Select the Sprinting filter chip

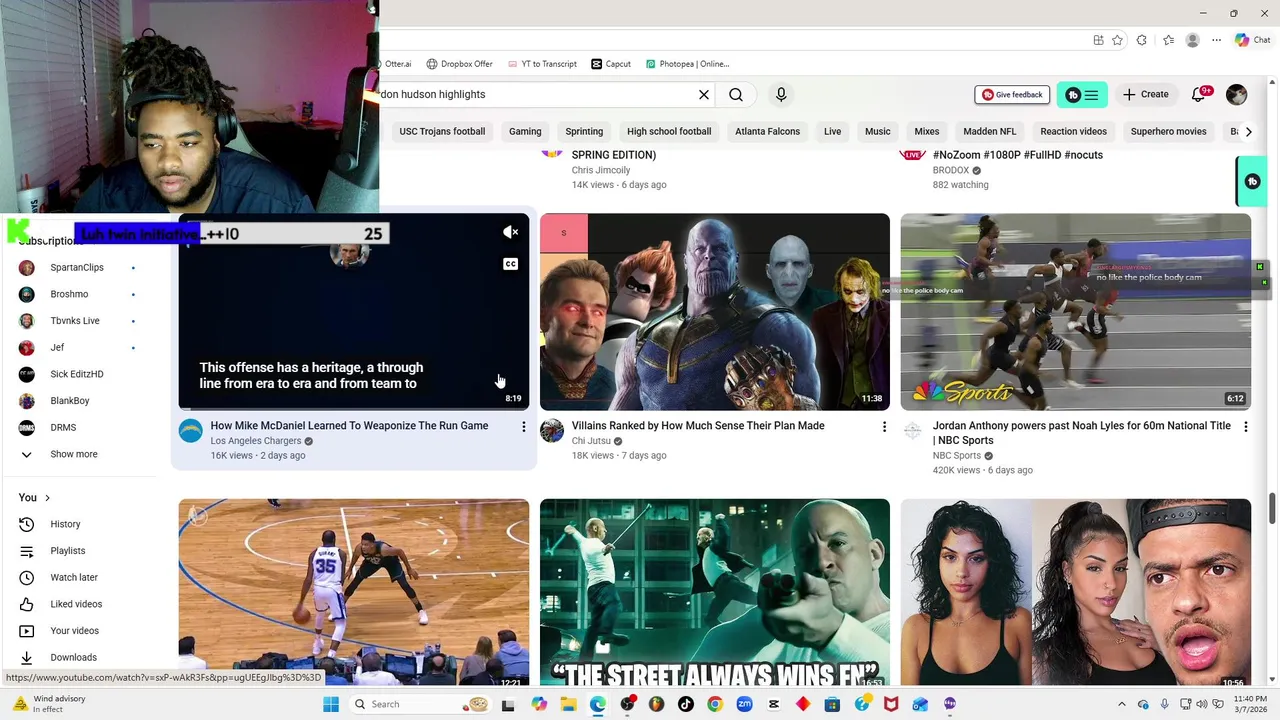pos(584,131)
